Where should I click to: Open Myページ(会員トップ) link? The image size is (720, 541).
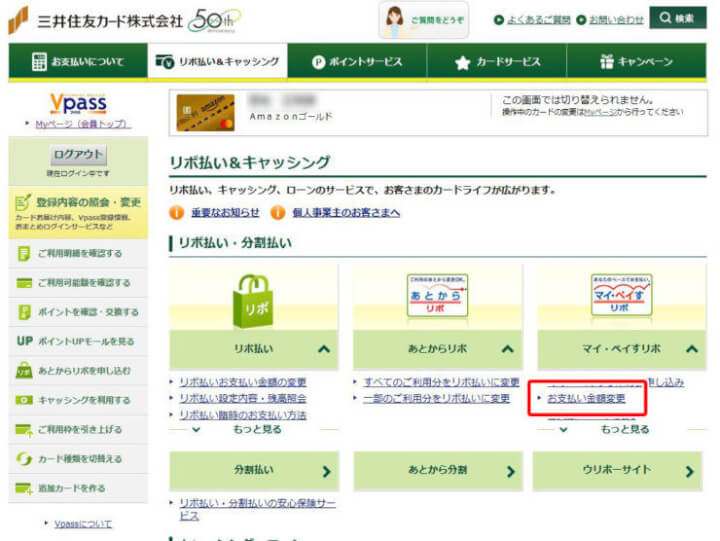point(83,124)
